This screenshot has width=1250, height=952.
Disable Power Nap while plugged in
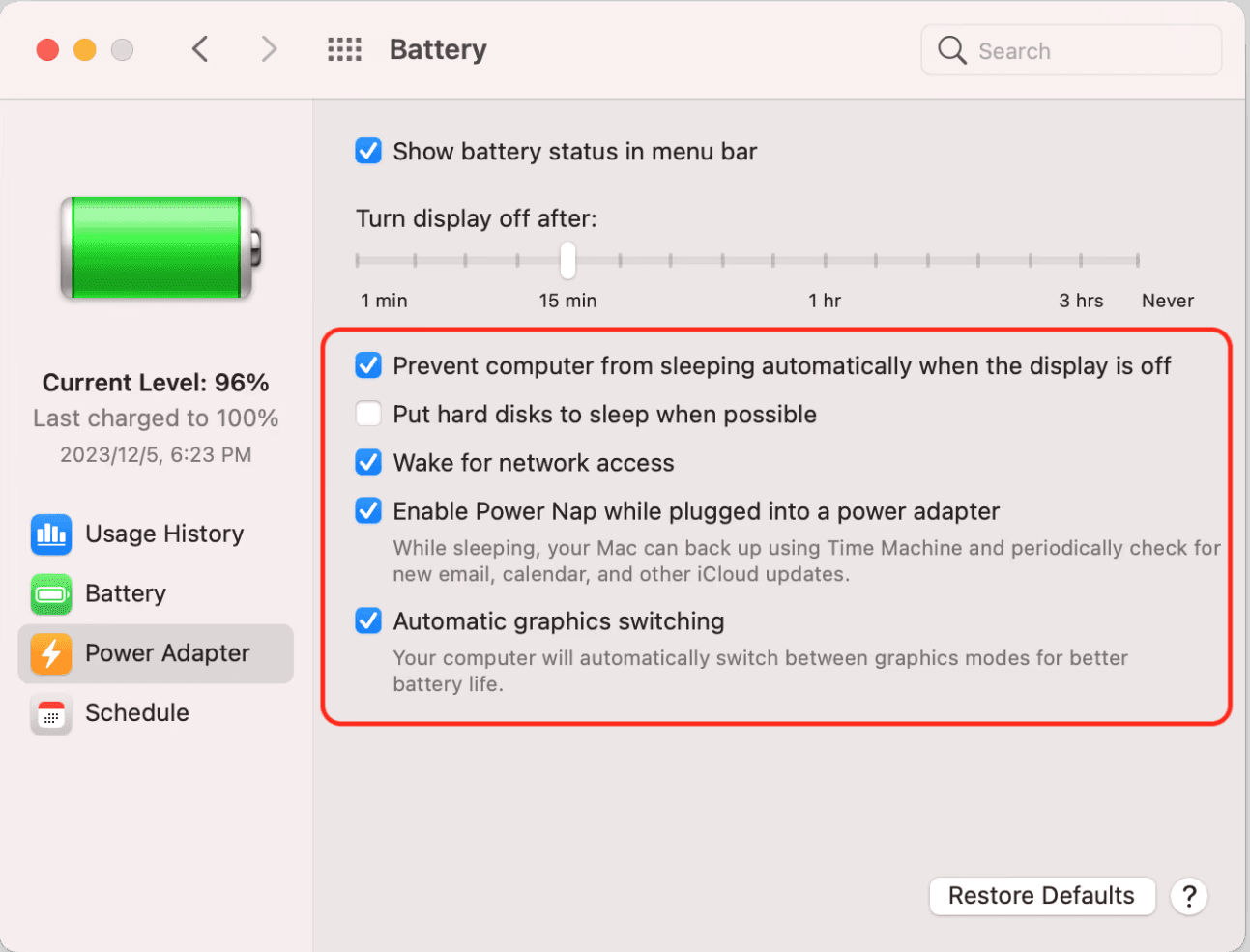coord(368,511)
